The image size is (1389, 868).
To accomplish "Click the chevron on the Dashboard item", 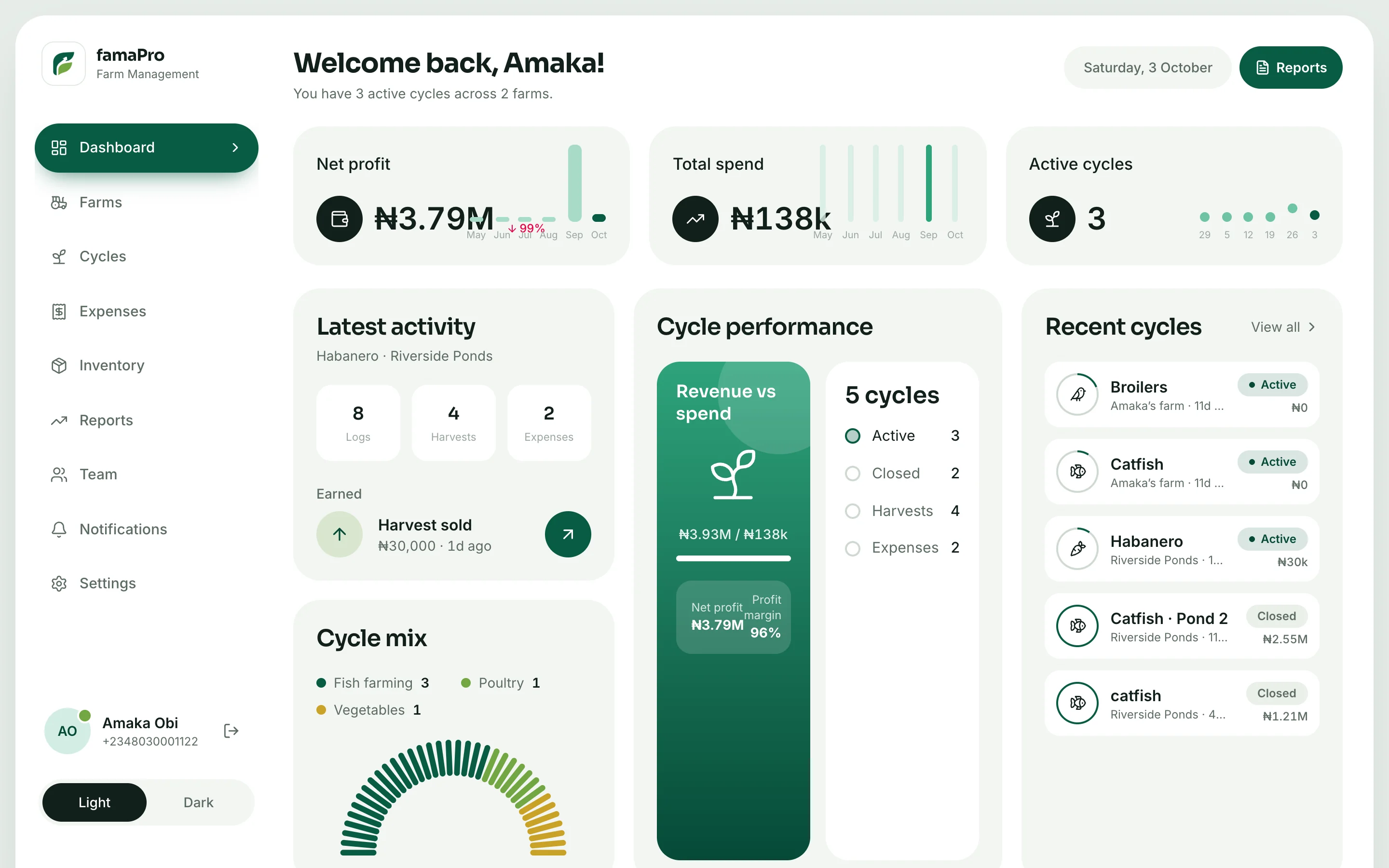I will 235,148.
